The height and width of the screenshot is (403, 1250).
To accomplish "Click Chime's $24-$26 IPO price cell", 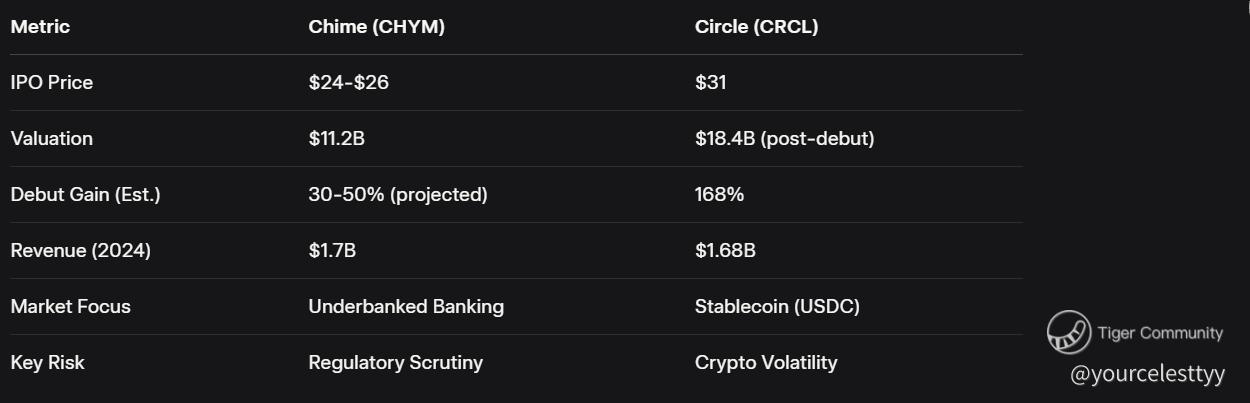I will pyautogui.click(x=348, y=83).
